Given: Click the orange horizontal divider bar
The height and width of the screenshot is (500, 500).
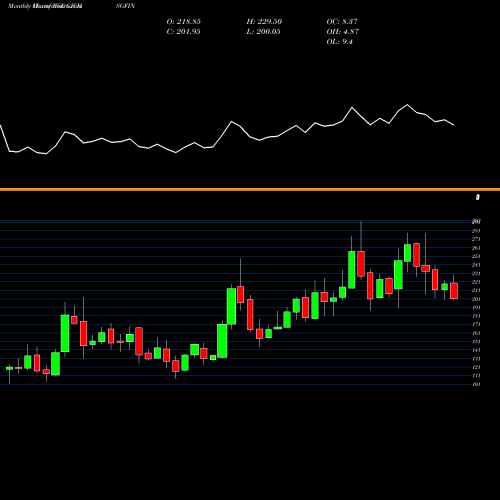Looking at the screenshot, I should pyautogui.click(x=250, y=190).
